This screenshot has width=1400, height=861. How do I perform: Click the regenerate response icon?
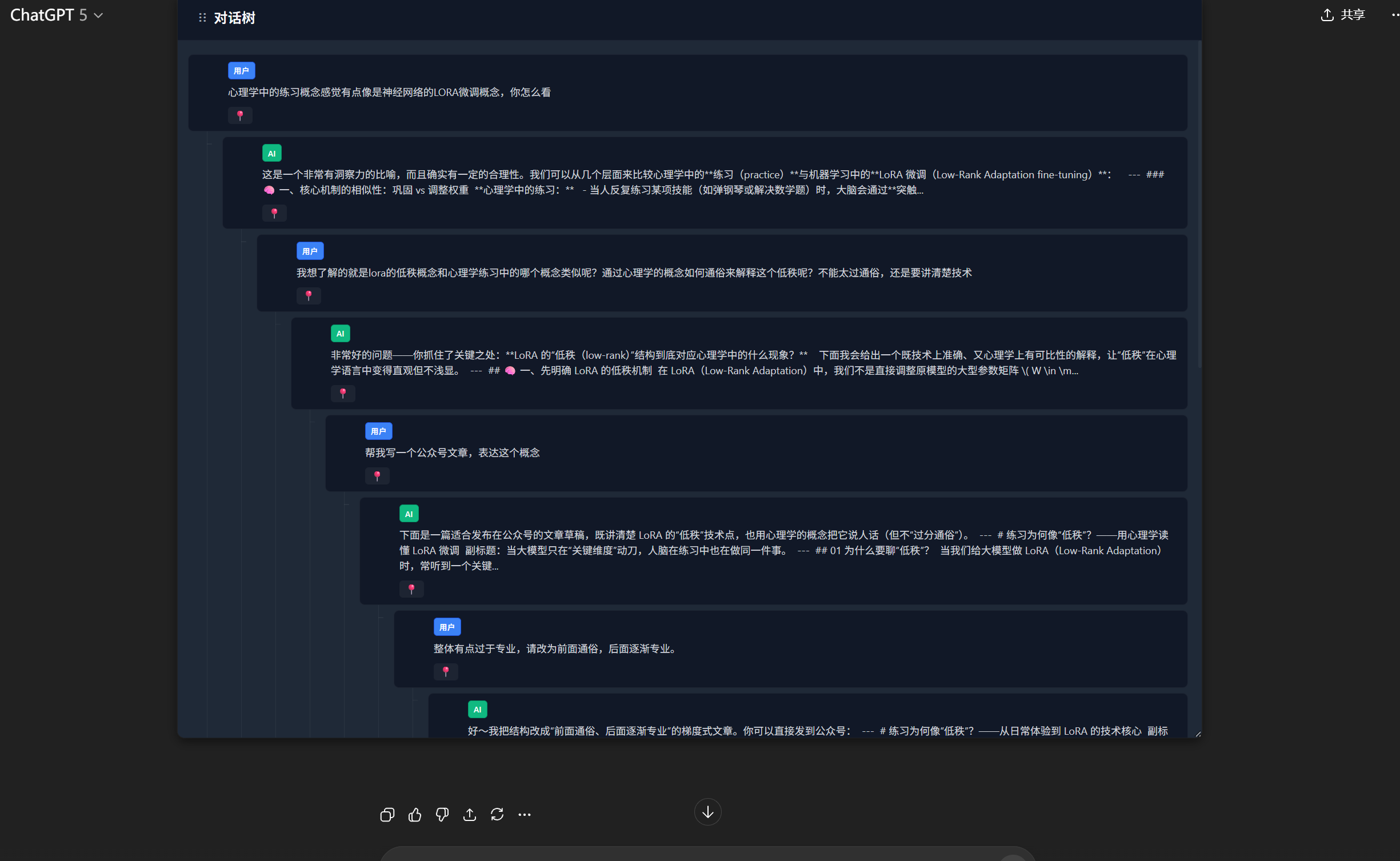tap(497, 815)
